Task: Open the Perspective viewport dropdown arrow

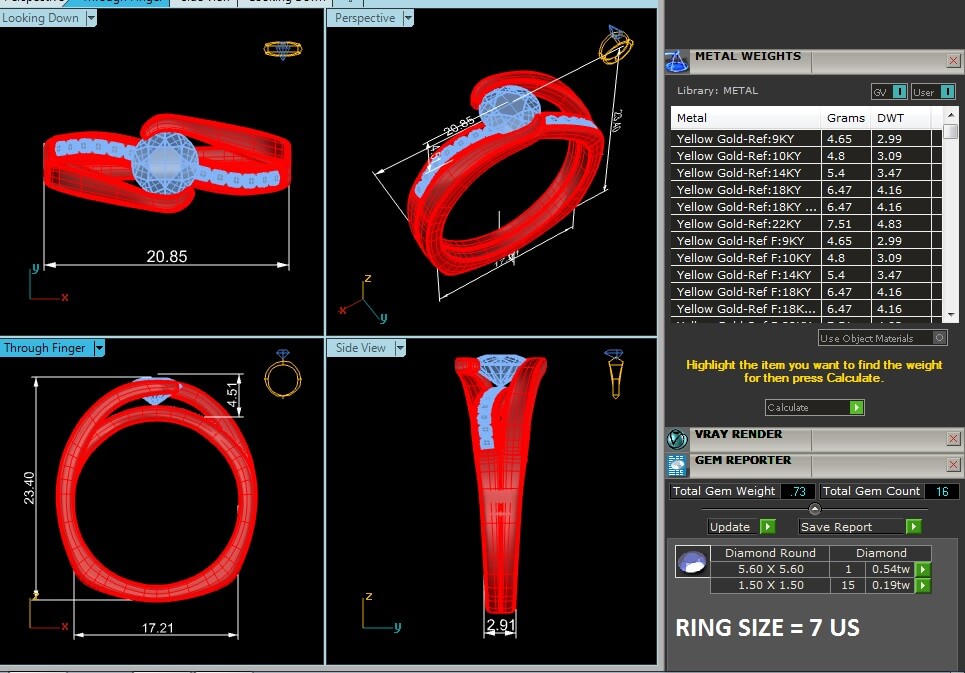Action: (x=407, y=18)
